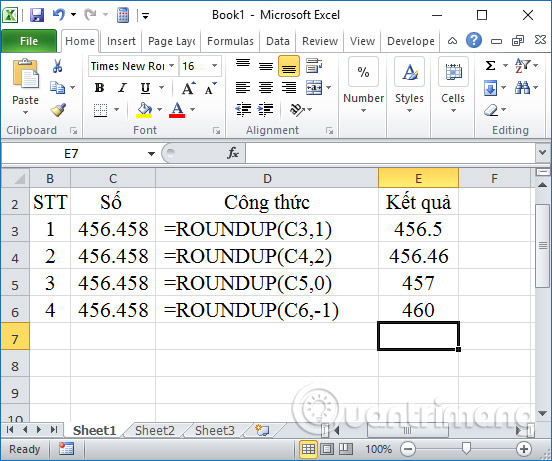Toggle Italic formatting
The image size is (552, 461).
click(x=122, y=88)
